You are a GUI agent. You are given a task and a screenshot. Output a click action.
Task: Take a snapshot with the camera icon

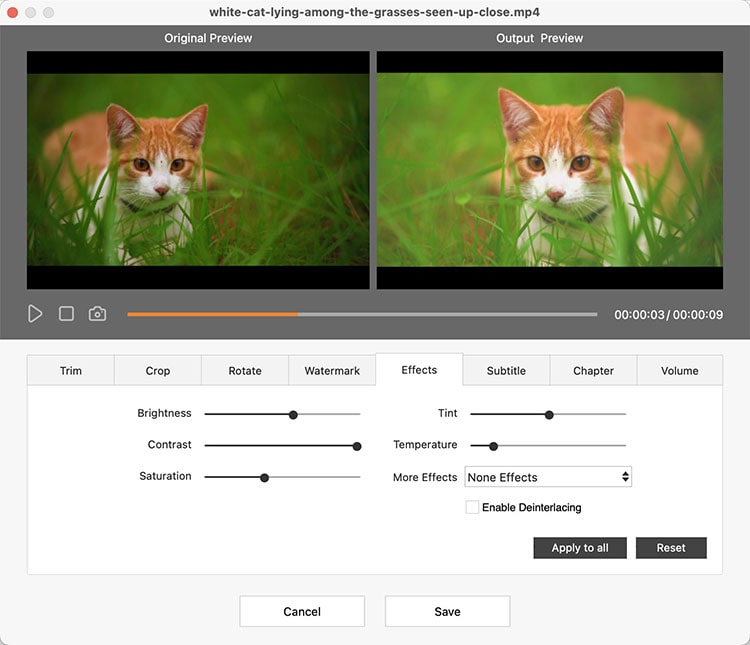[97, 314]
